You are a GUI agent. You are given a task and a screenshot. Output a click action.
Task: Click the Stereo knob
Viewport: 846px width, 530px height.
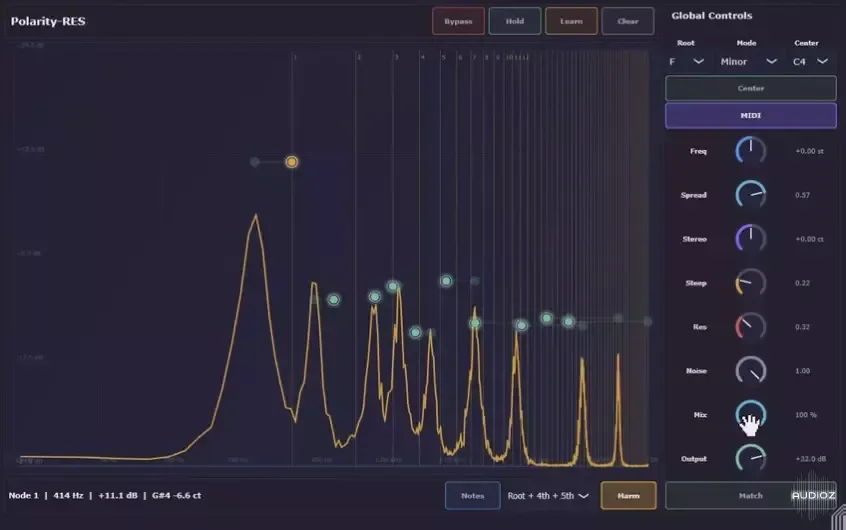[751, 239]
